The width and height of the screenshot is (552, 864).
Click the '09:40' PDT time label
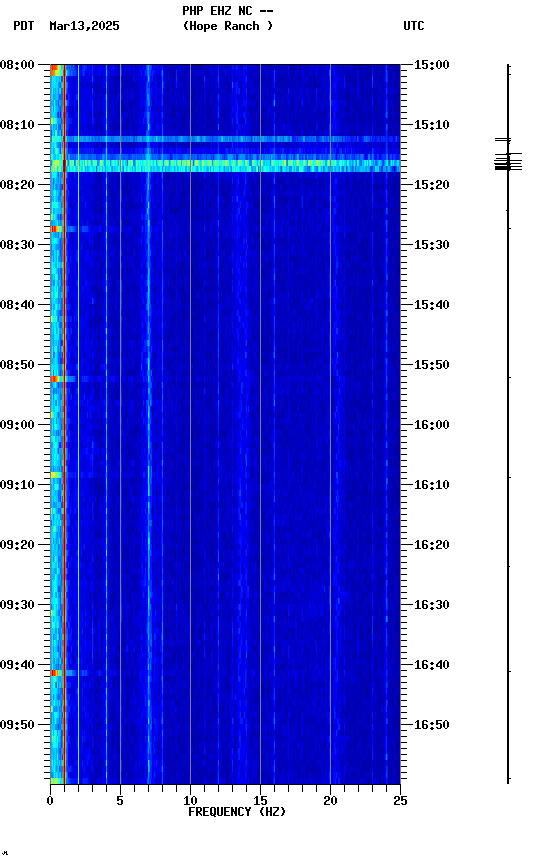17,665
